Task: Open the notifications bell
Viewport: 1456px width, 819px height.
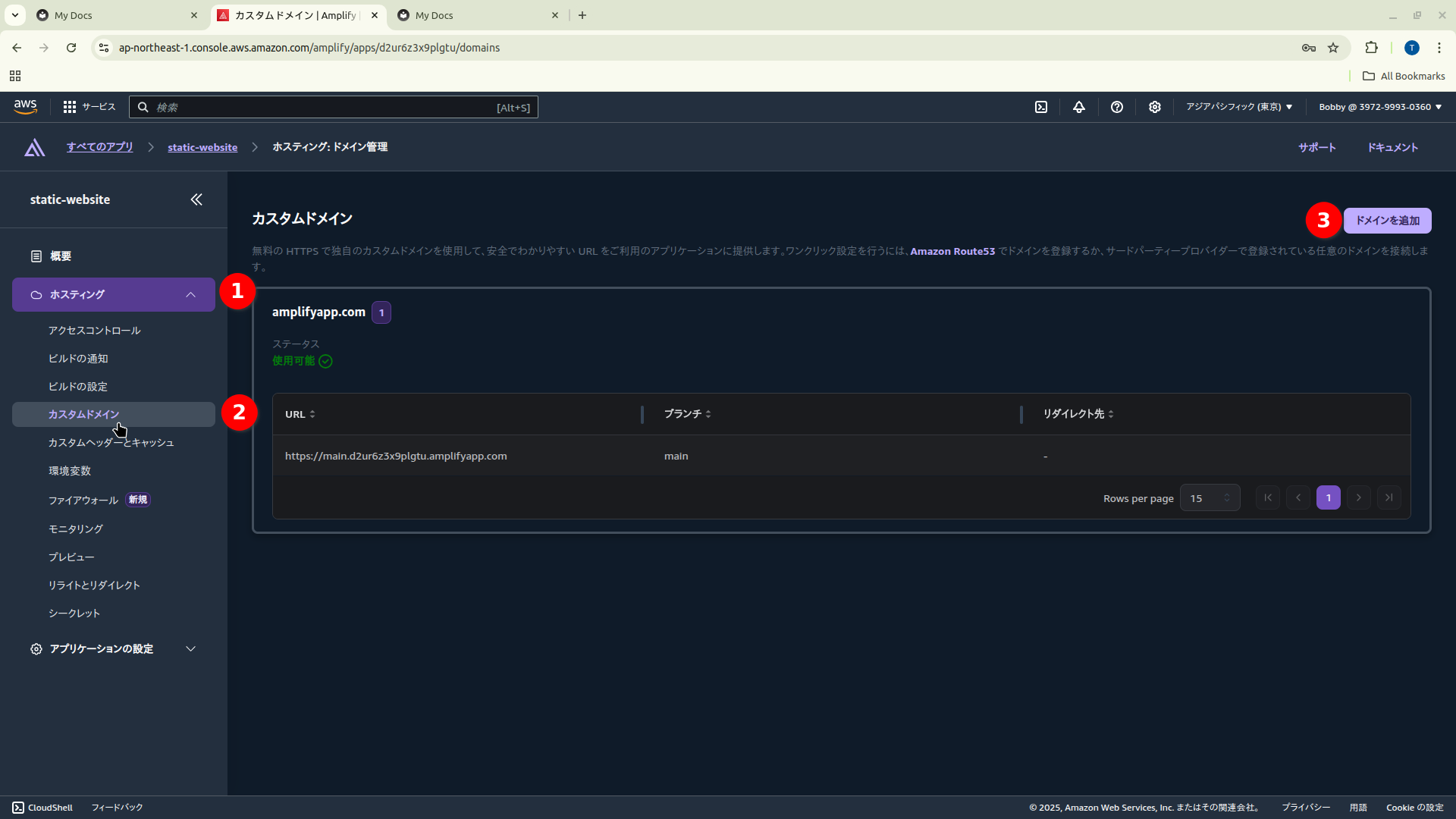Action: coord(1078,107)
